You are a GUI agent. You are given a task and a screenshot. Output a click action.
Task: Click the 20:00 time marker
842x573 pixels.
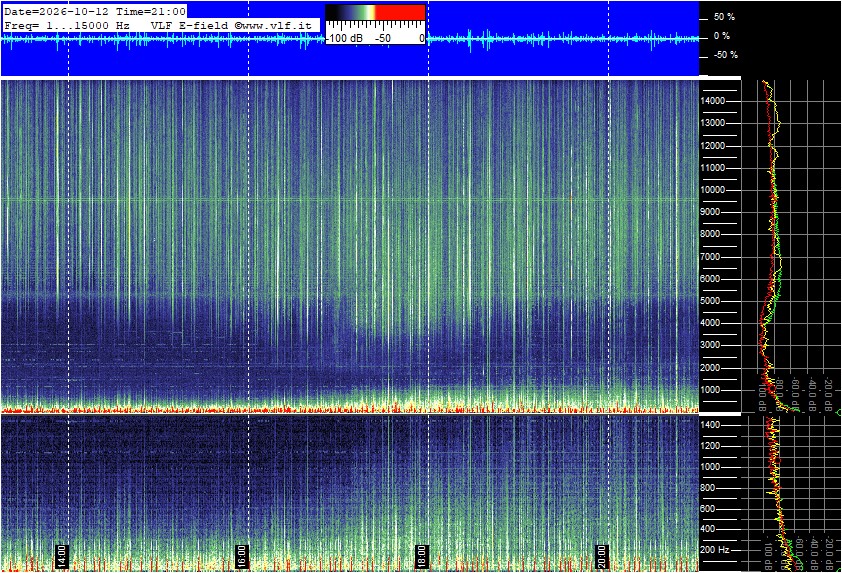[601, 556]
